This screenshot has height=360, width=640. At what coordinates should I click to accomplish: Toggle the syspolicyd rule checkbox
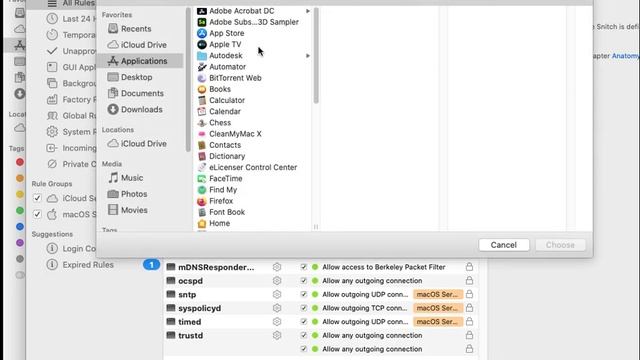303,308
